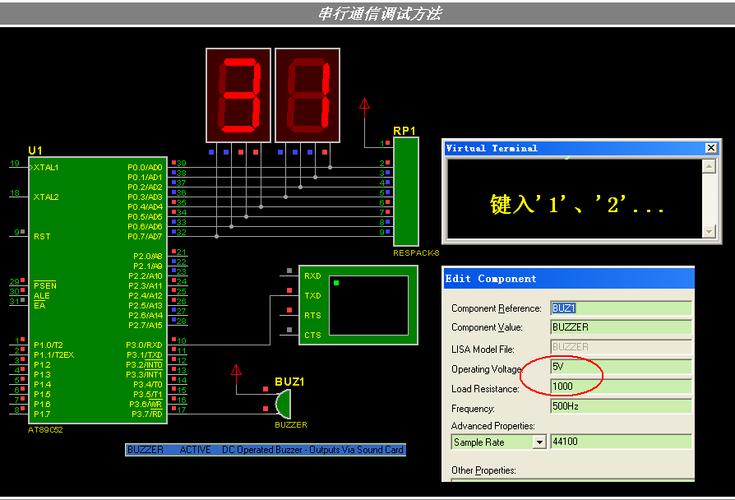Click the RXD pin label on terminal
Viewport: 735px width, 500px height.
tap(313, 276)
